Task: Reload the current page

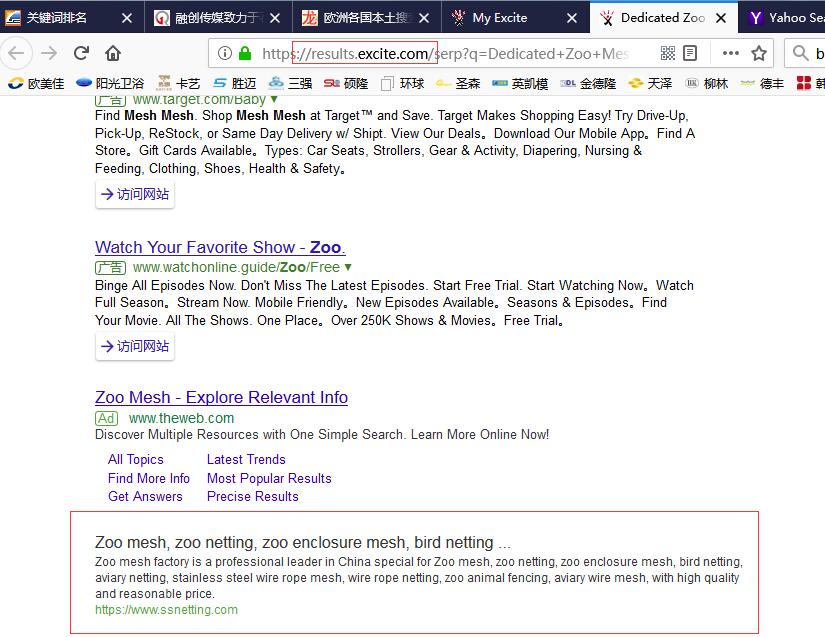Action: 81,53
